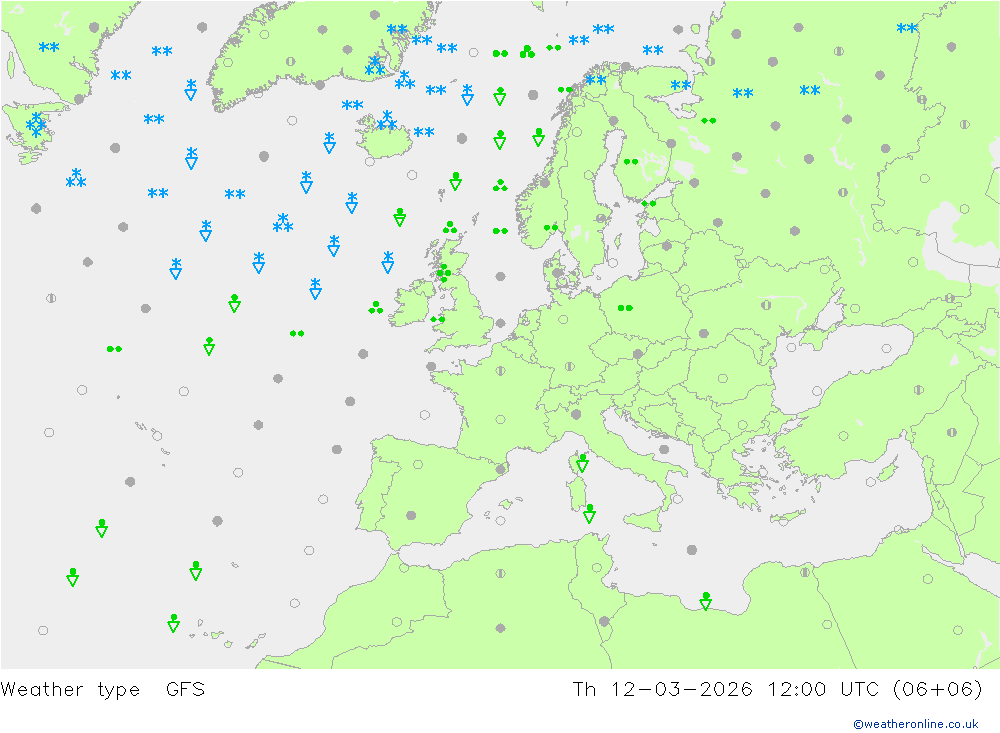1000x733 pixels.
Task: Click the grey cloud dot over central Spain
Action: point(411,515)
